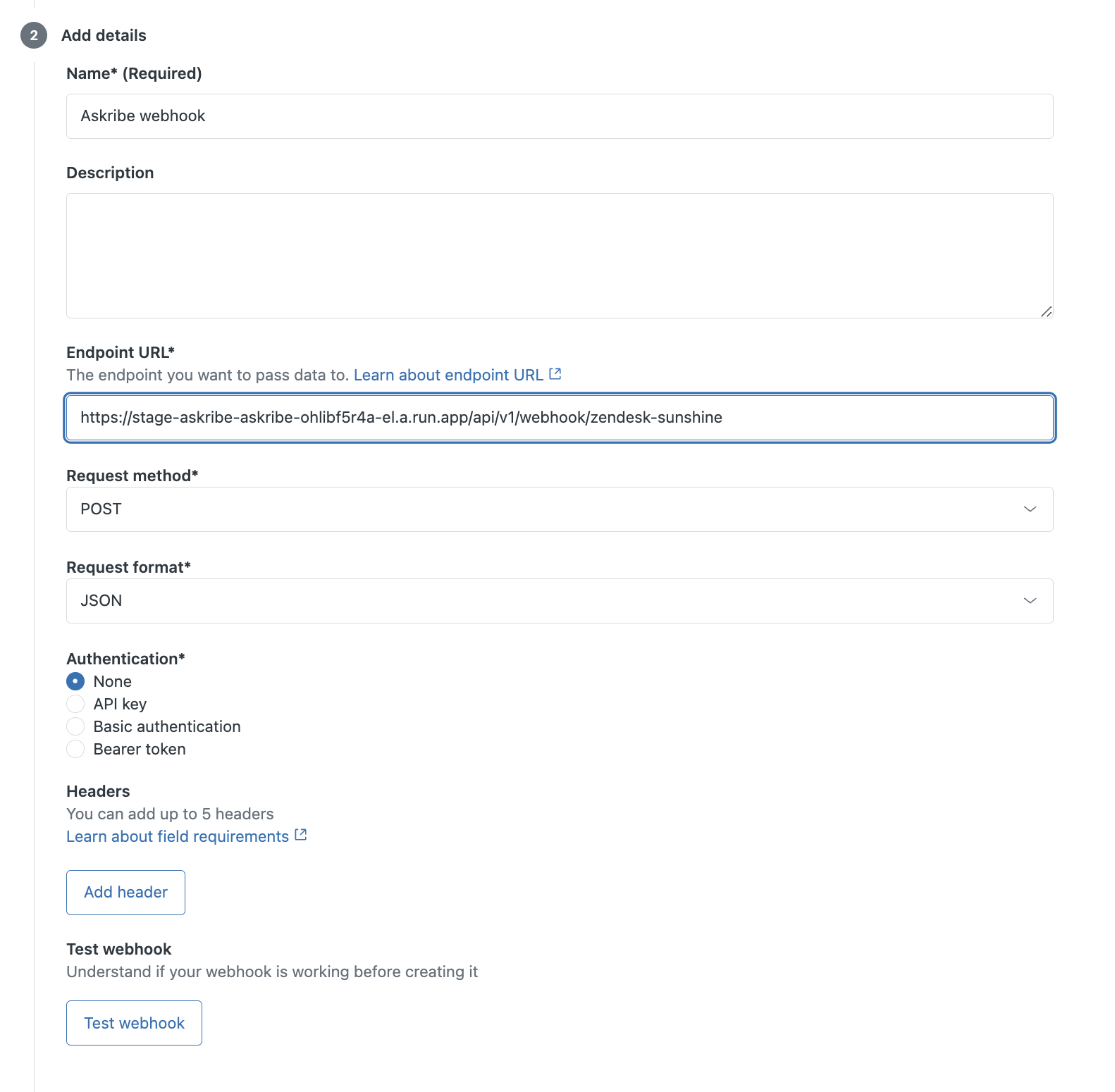Open Learn about endpoint URL link
The height and width of the screenshot is (1092, 1115).
click(x=448, y=375)
